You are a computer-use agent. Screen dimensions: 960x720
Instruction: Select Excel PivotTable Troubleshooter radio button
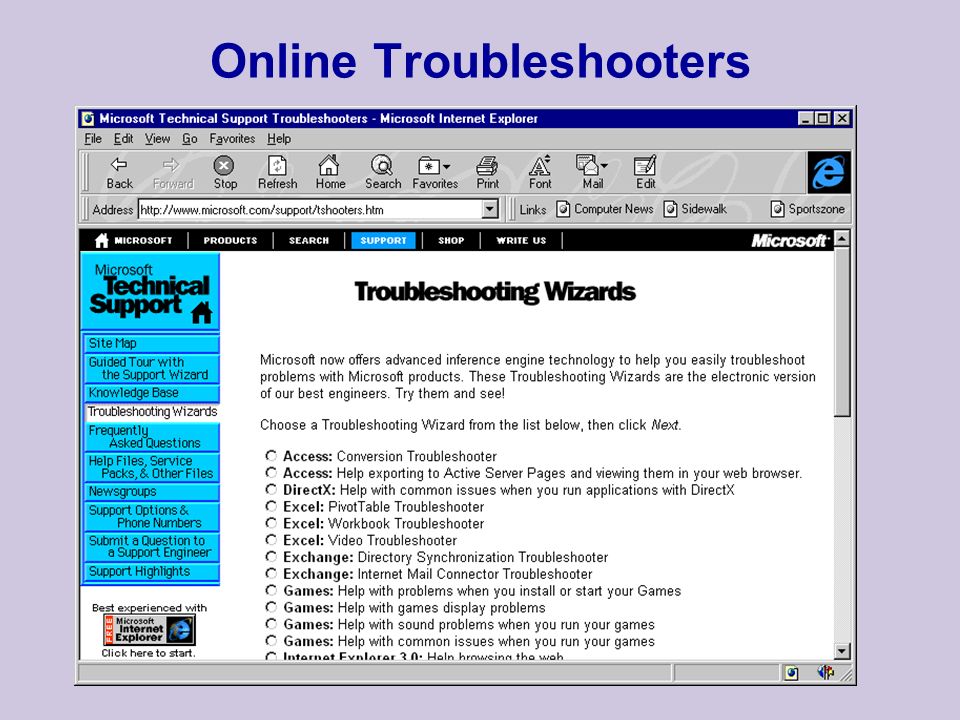271,506
